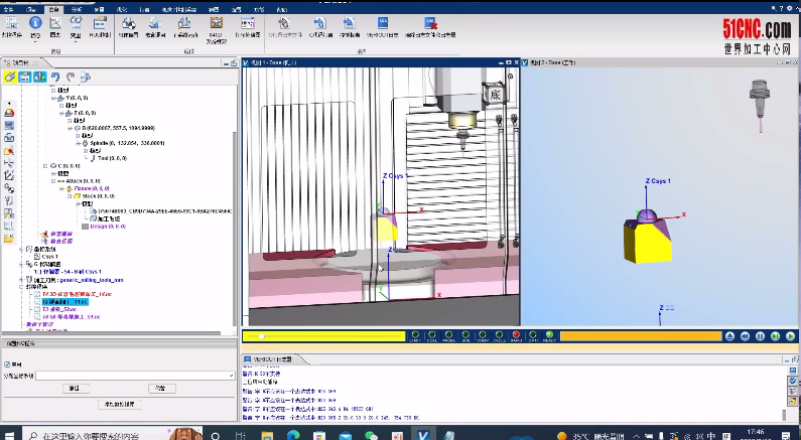Click the blue undo arrow in project toolbar
This screenshot has width=801, height=440.
tap(55, 76)
